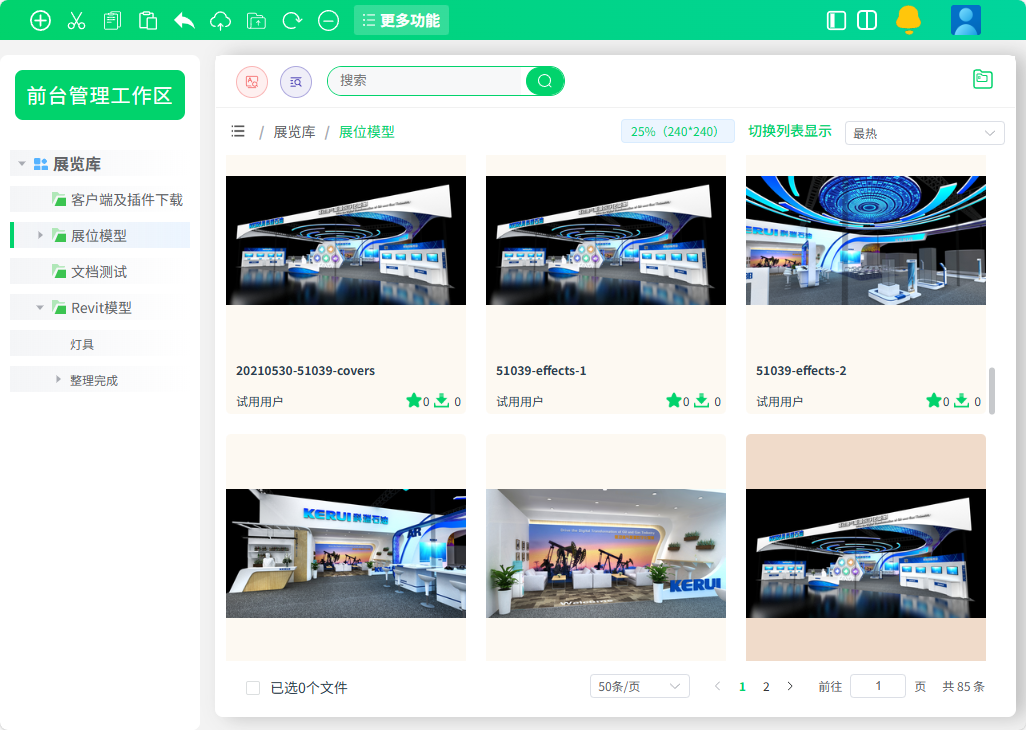Open the cloud upload icon
Viewport: 1026px width, 730px height.
(x=220, y=19)
